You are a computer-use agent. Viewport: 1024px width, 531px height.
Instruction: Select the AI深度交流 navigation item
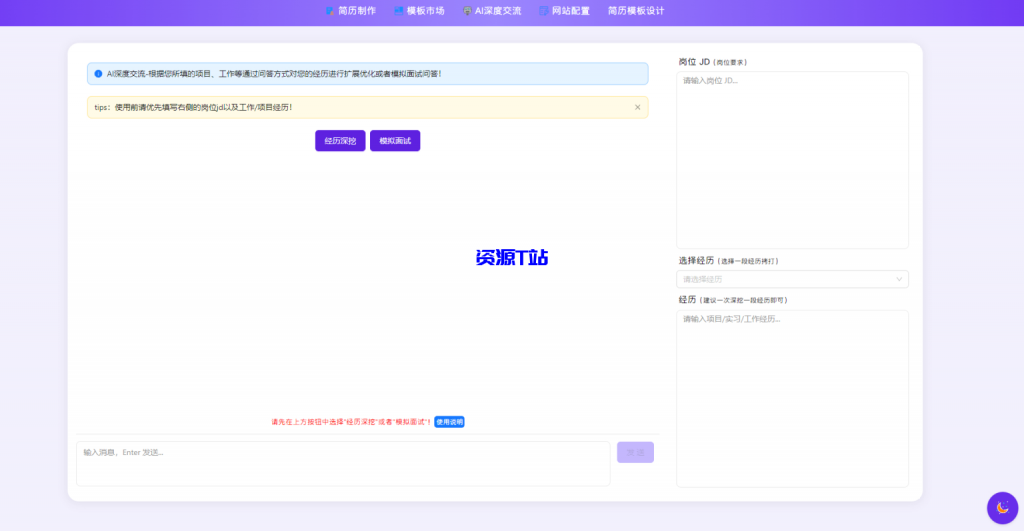coord(492,10)
